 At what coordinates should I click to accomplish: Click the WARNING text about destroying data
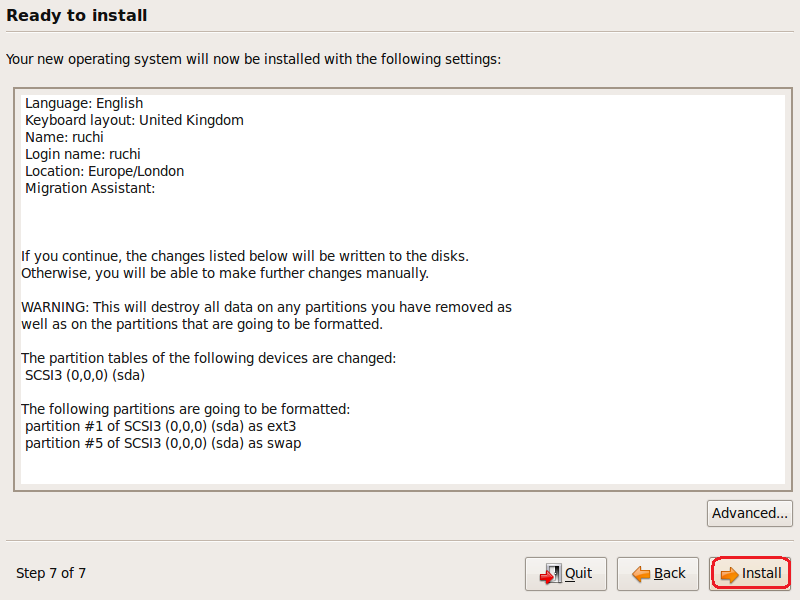[x=266, y=307]
